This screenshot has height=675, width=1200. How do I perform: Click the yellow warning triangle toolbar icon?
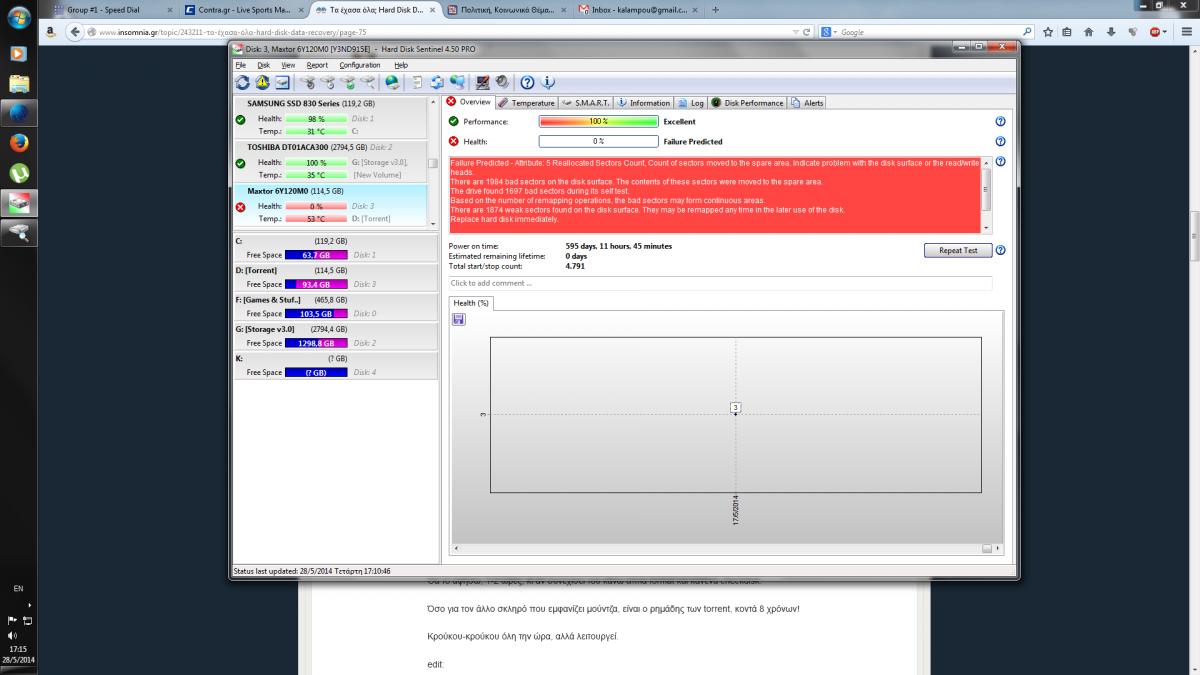click(x=262, y=82)
